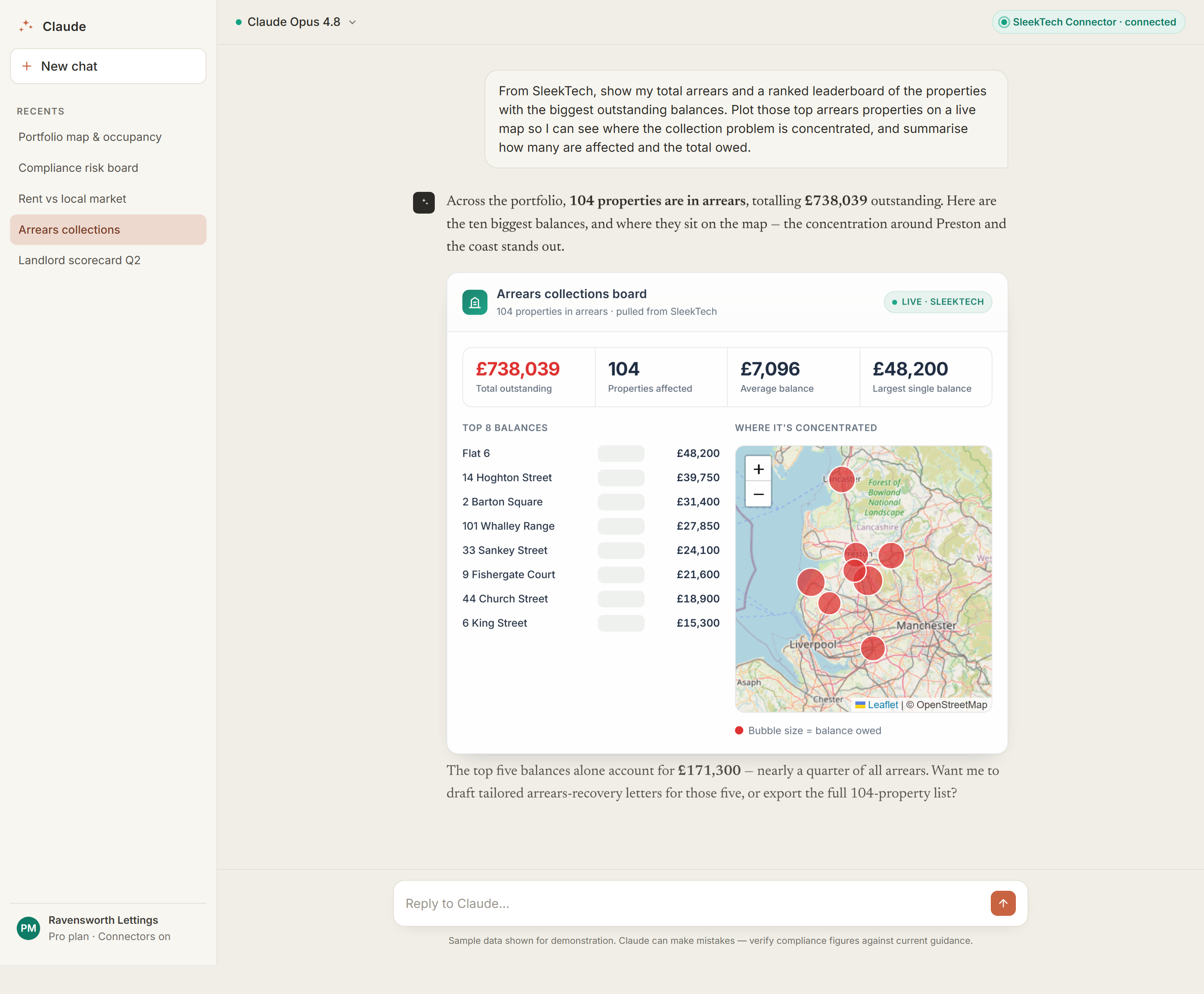Click the £39,750 balance value
1204x994 pixels.
click(x=698, y=477)
